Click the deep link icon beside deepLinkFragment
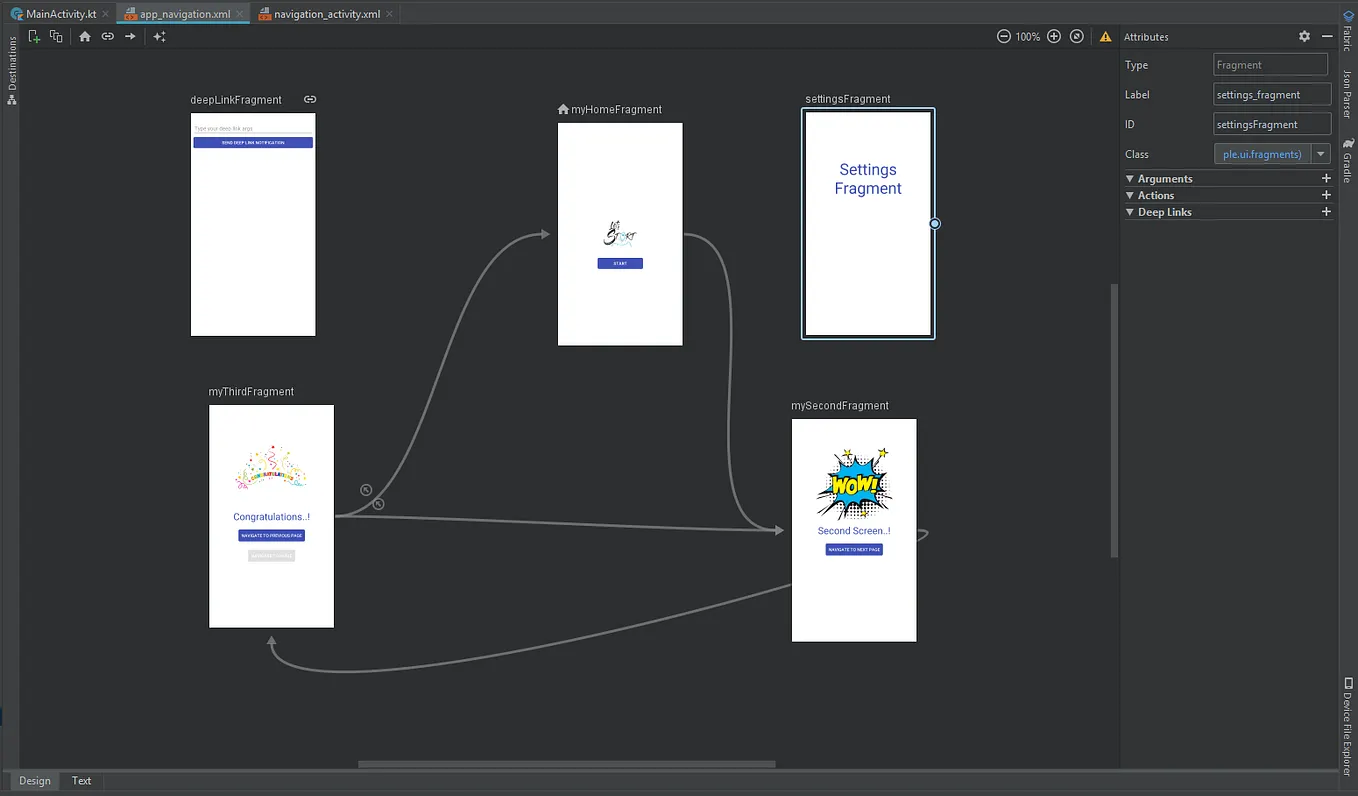 coord(310,99)
